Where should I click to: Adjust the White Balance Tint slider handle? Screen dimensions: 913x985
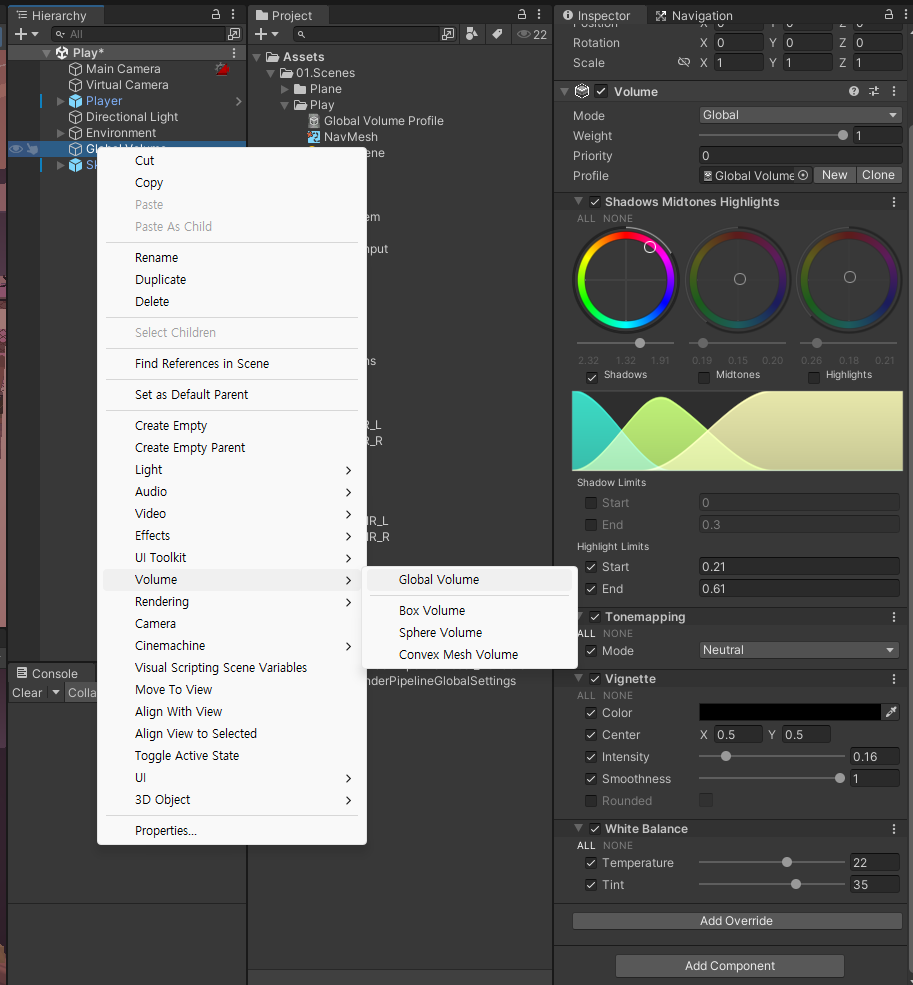click(x=795, y=884)
